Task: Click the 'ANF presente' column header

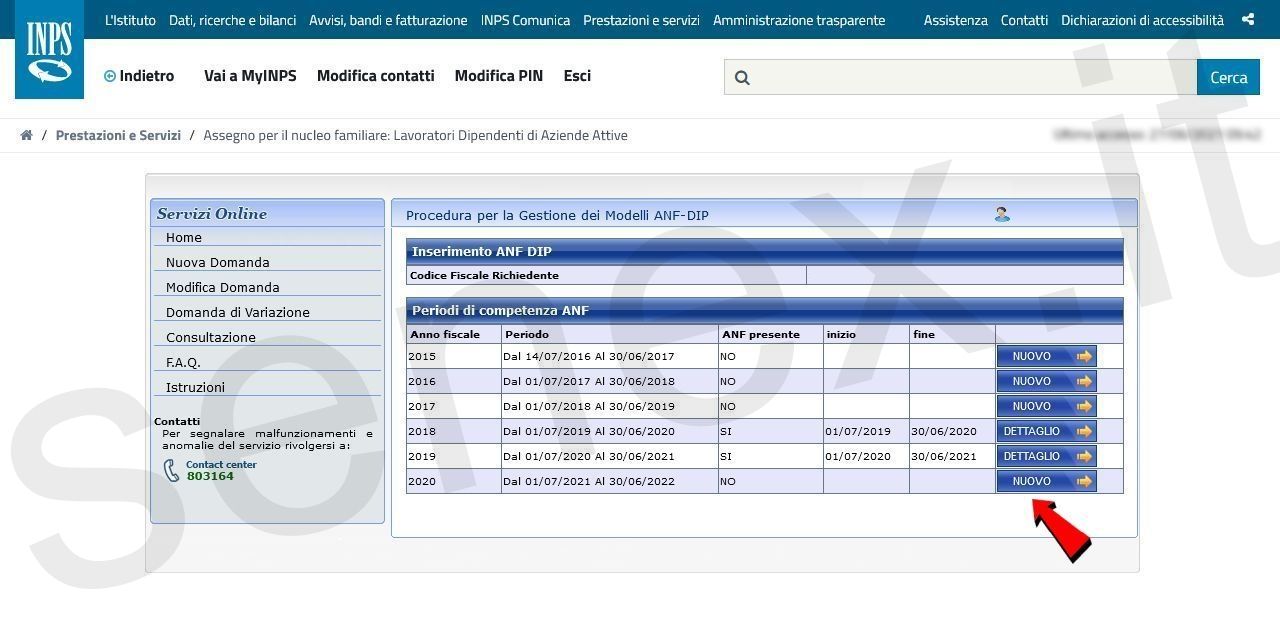Action: coord(761,334)
